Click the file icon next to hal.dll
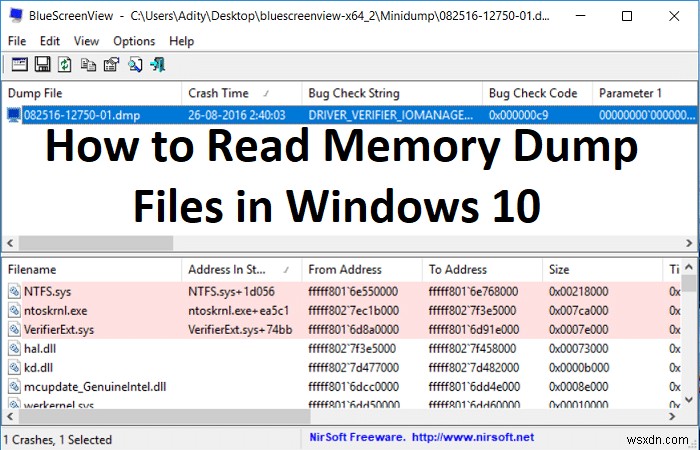 click(14, 349)
